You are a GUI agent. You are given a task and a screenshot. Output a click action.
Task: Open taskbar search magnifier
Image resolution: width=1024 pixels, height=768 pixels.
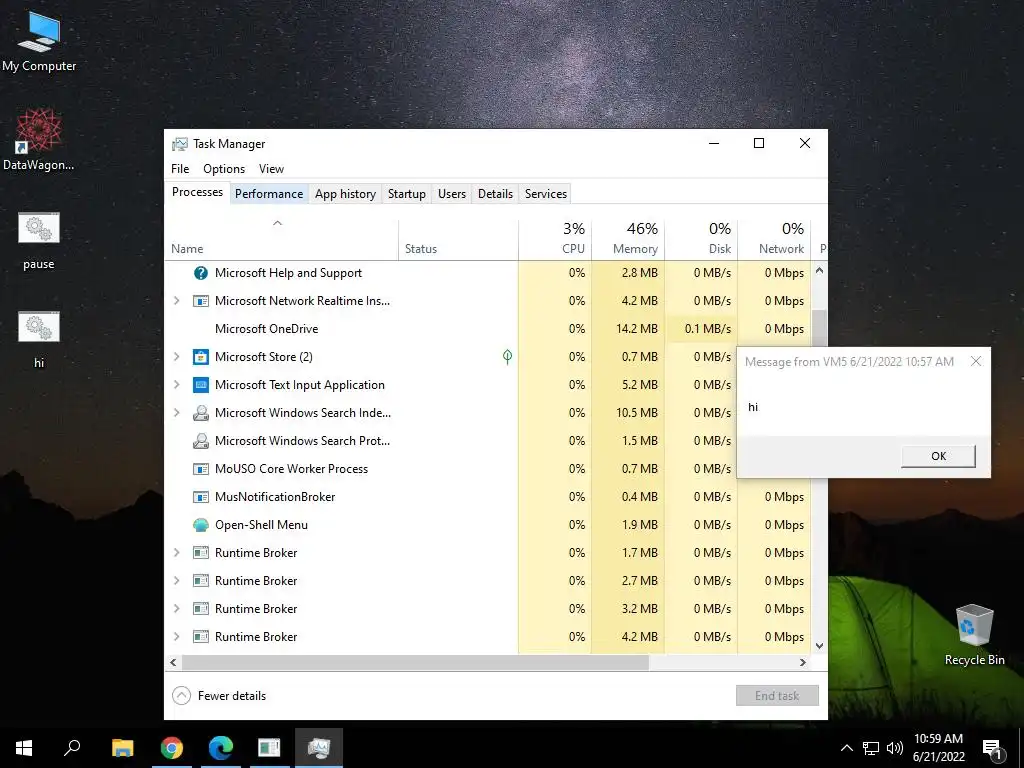[72, 748]
